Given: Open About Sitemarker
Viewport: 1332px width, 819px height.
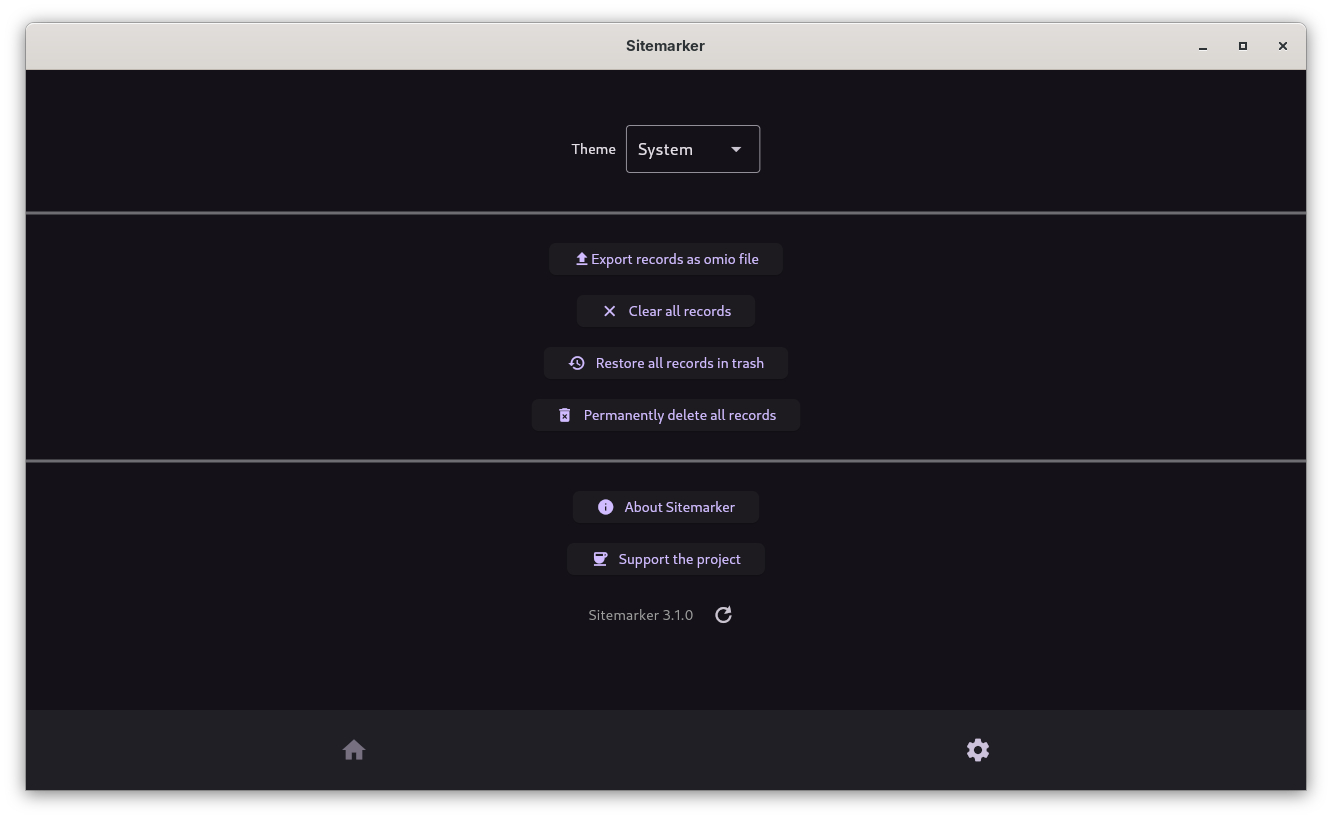Looking at the screenshot, I should coord(666,507).
